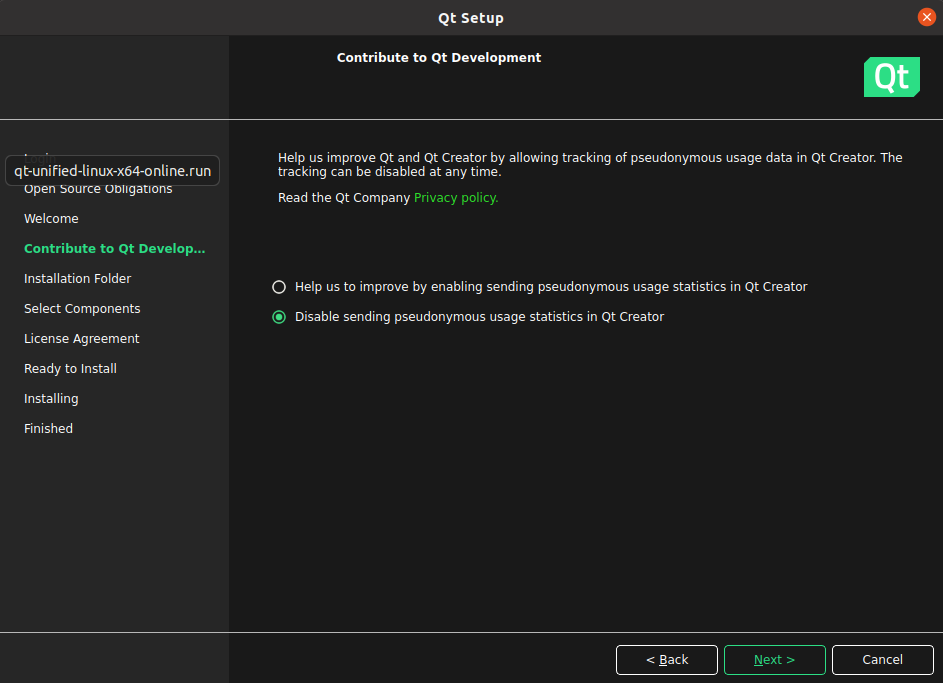Viewport: 943px width, 683px height.
Task: Select the Open Source Obligations step
Action: (98, 190)
